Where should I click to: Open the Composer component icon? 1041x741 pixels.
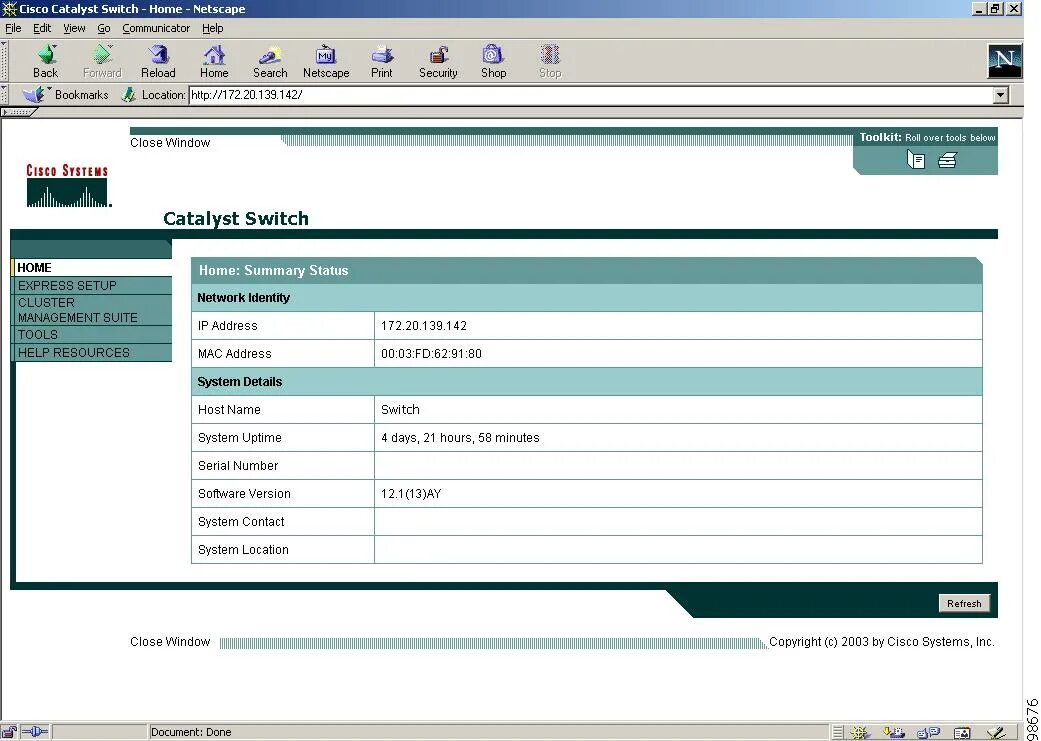(x=997, y=732)
